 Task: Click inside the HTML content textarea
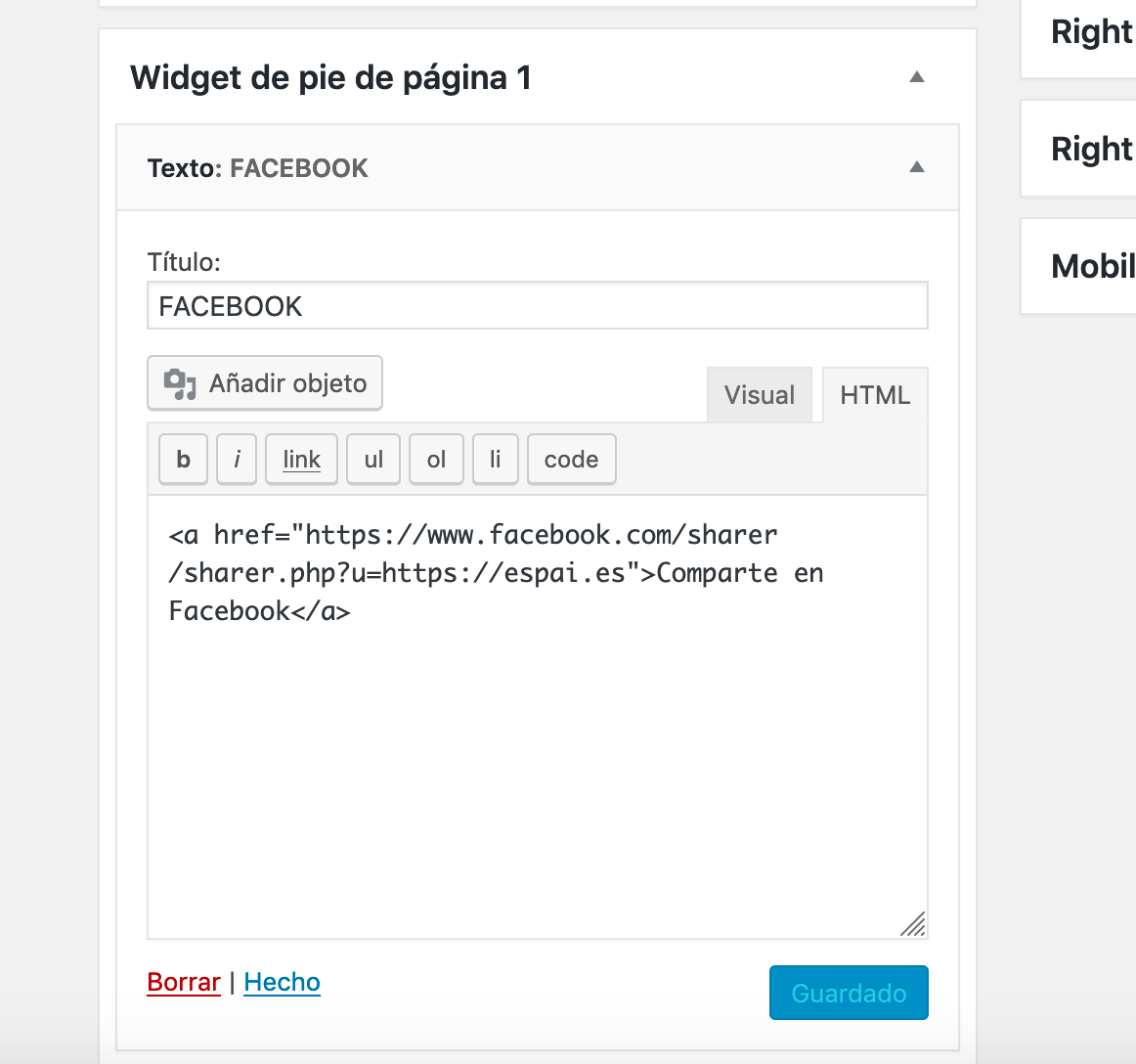(x=538, y=717)
